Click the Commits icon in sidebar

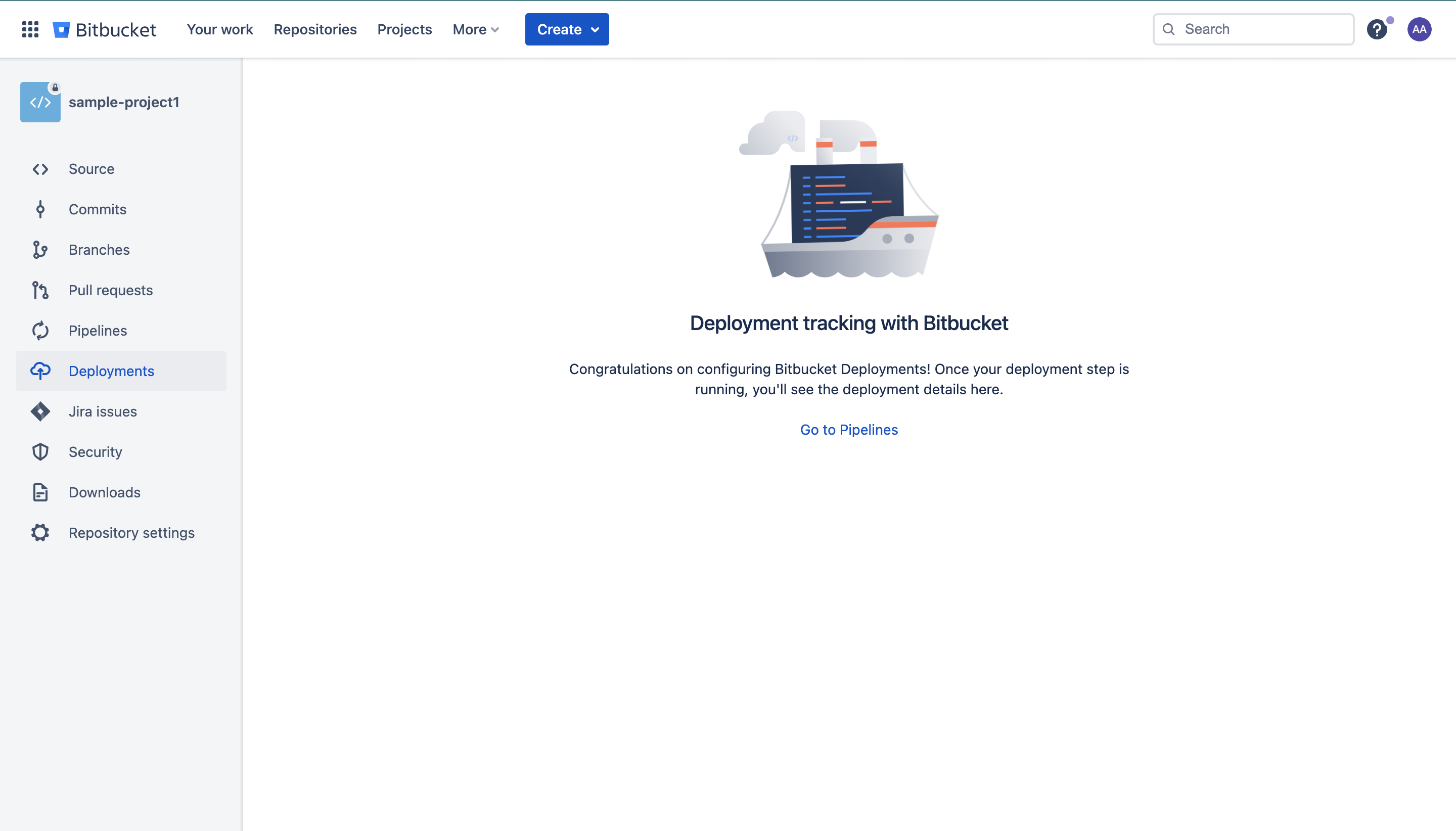[40, 209]
